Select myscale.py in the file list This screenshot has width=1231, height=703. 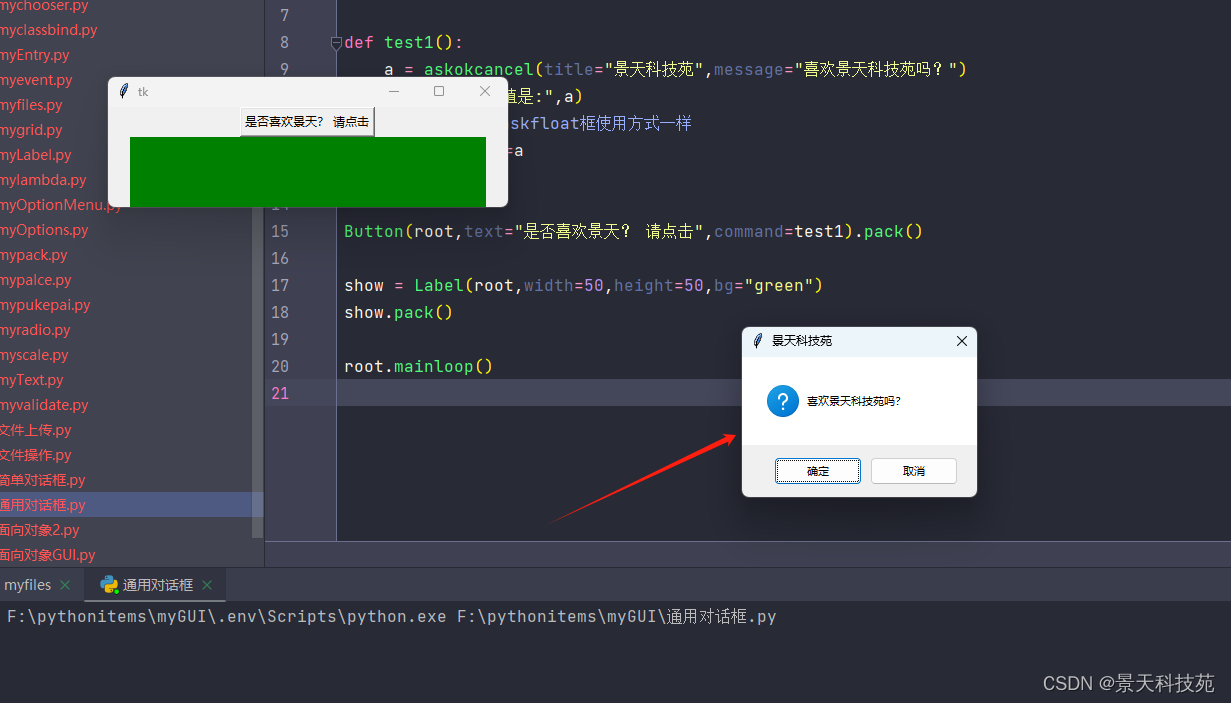point(34,355)
